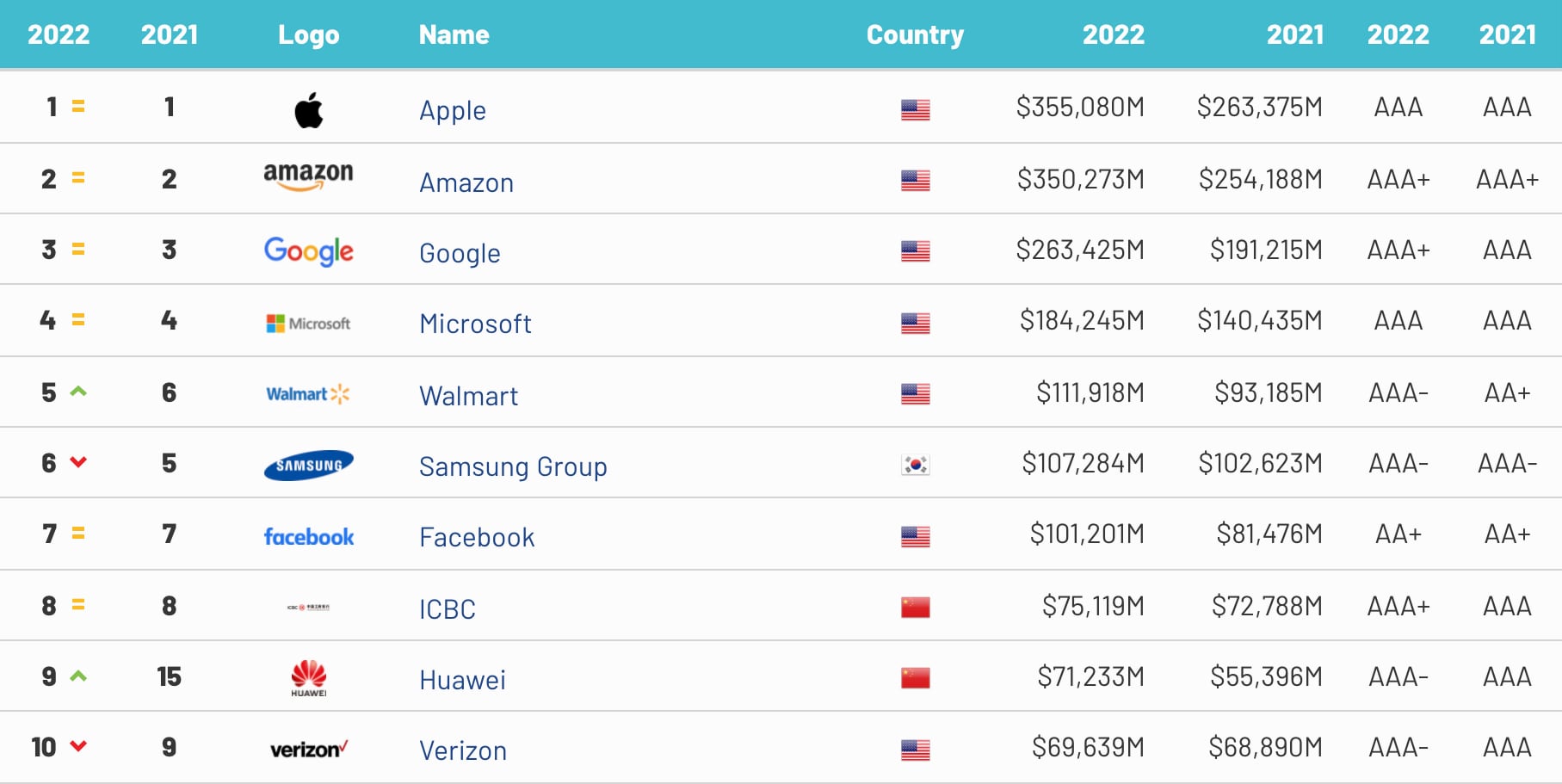The width and height of the screenshot is (1562, 784).
Task: Click the Logo column header
Action: 308,35
